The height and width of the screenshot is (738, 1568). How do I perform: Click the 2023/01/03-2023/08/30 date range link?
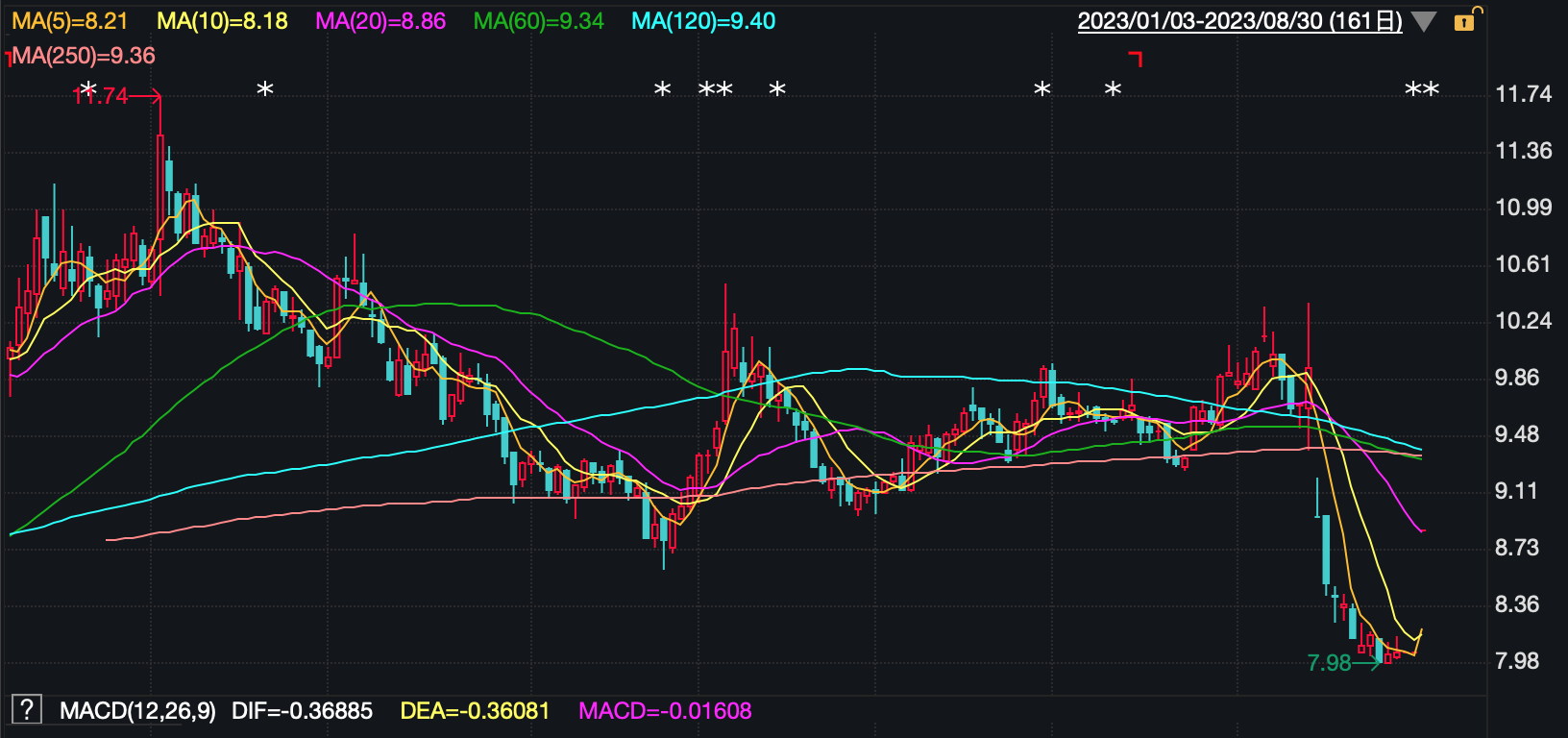point(1239,21)
